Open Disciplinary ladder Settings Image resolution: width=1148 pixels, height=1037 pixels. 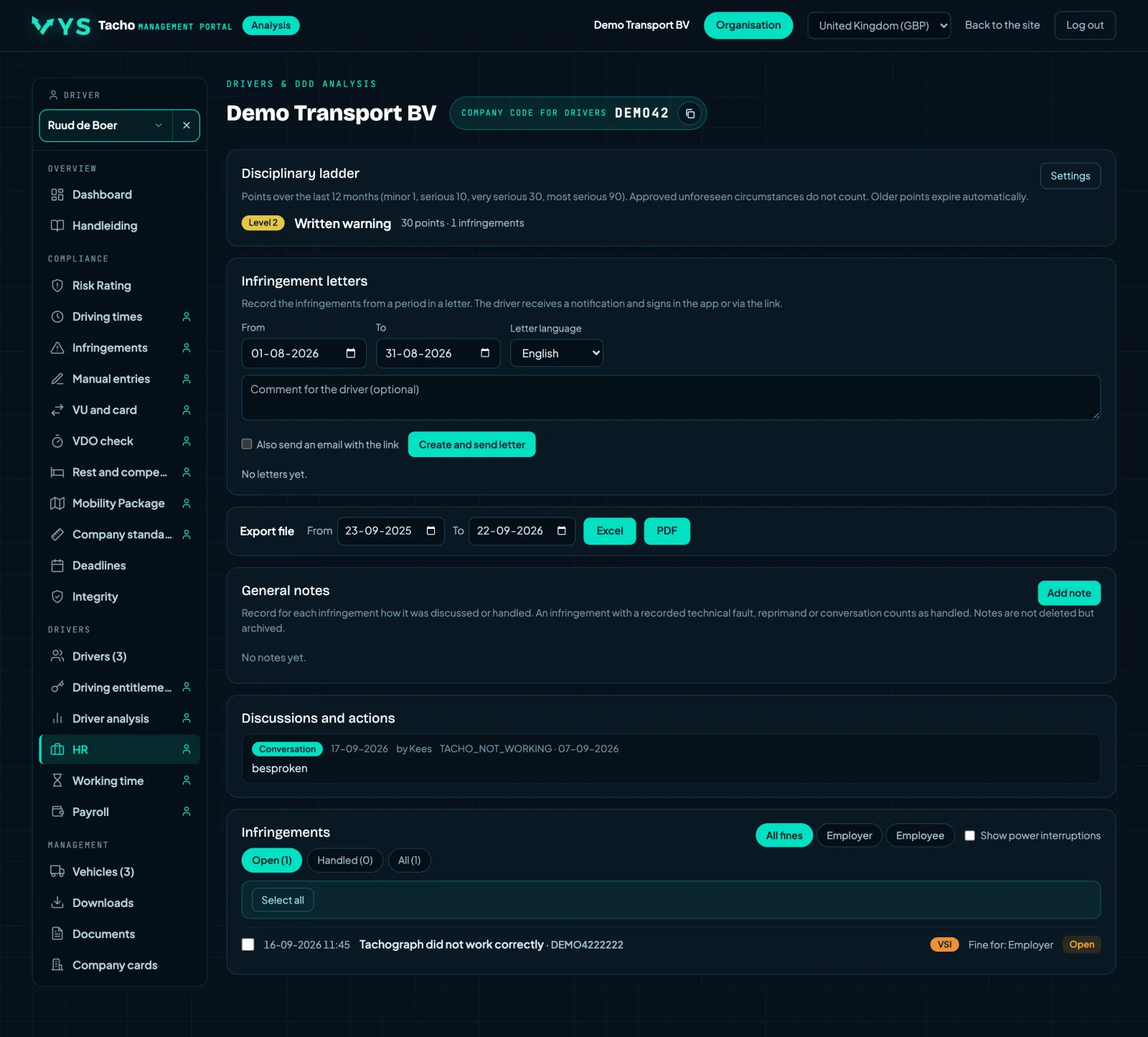(1071, 176)
